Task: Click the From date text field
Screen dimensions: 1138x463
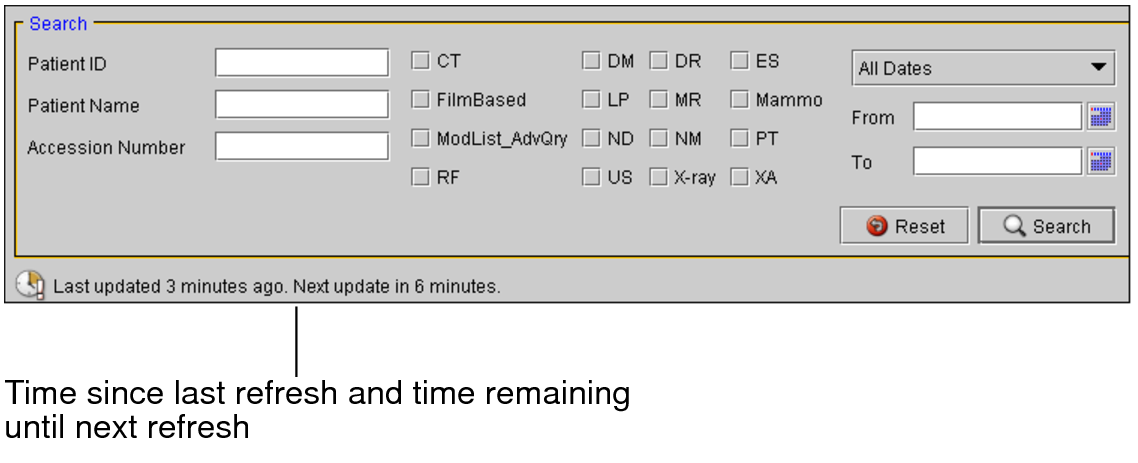Action: 997,117
